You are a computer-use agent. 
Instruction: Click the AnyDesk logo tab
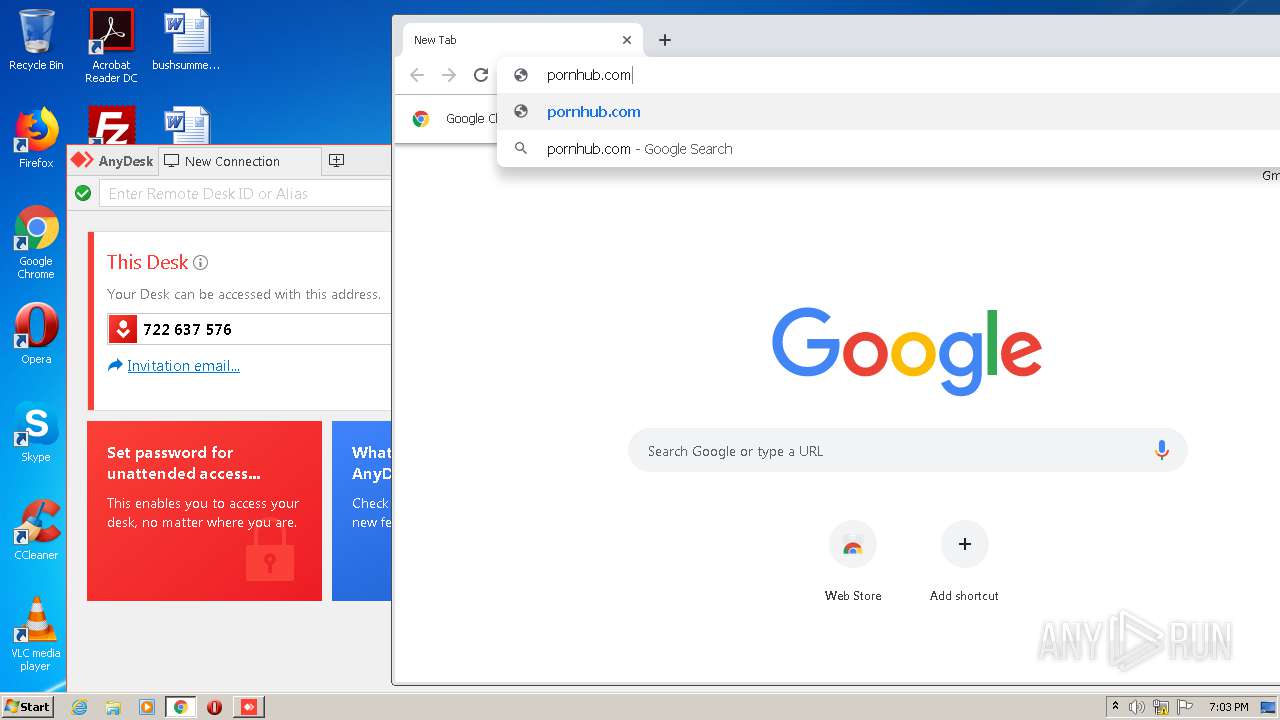coord(113,161)
